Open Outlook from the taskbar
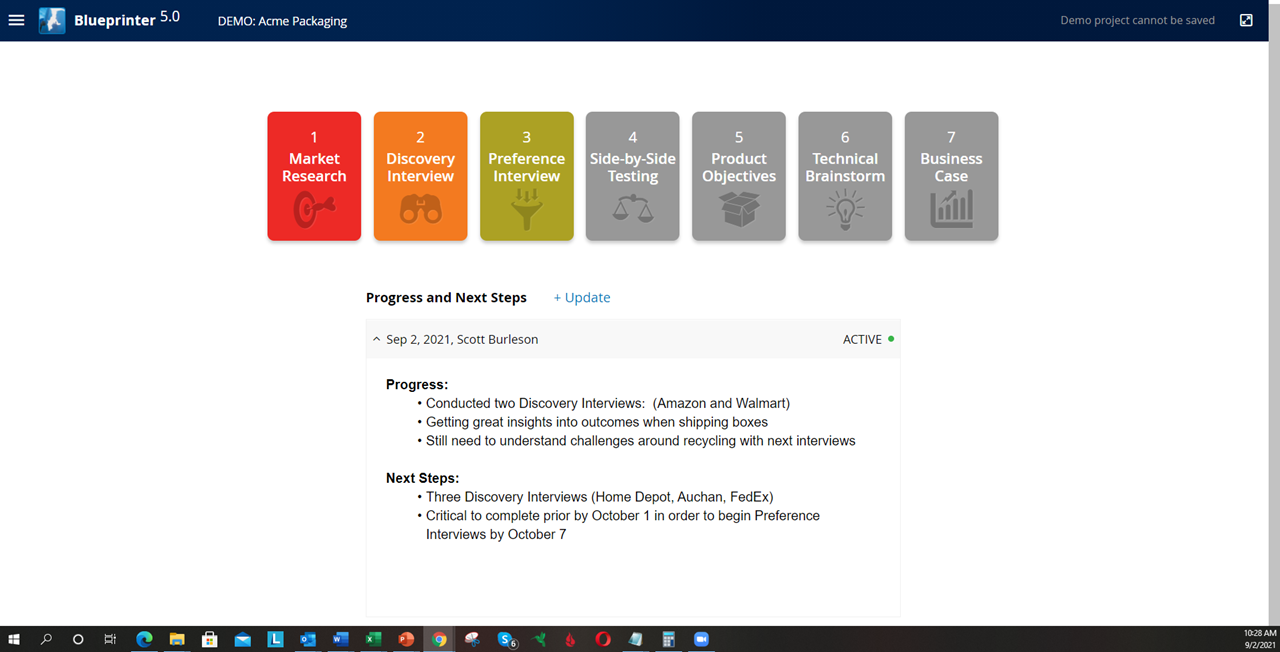This screenshot has height=652, width=1280. pos(307,639)
